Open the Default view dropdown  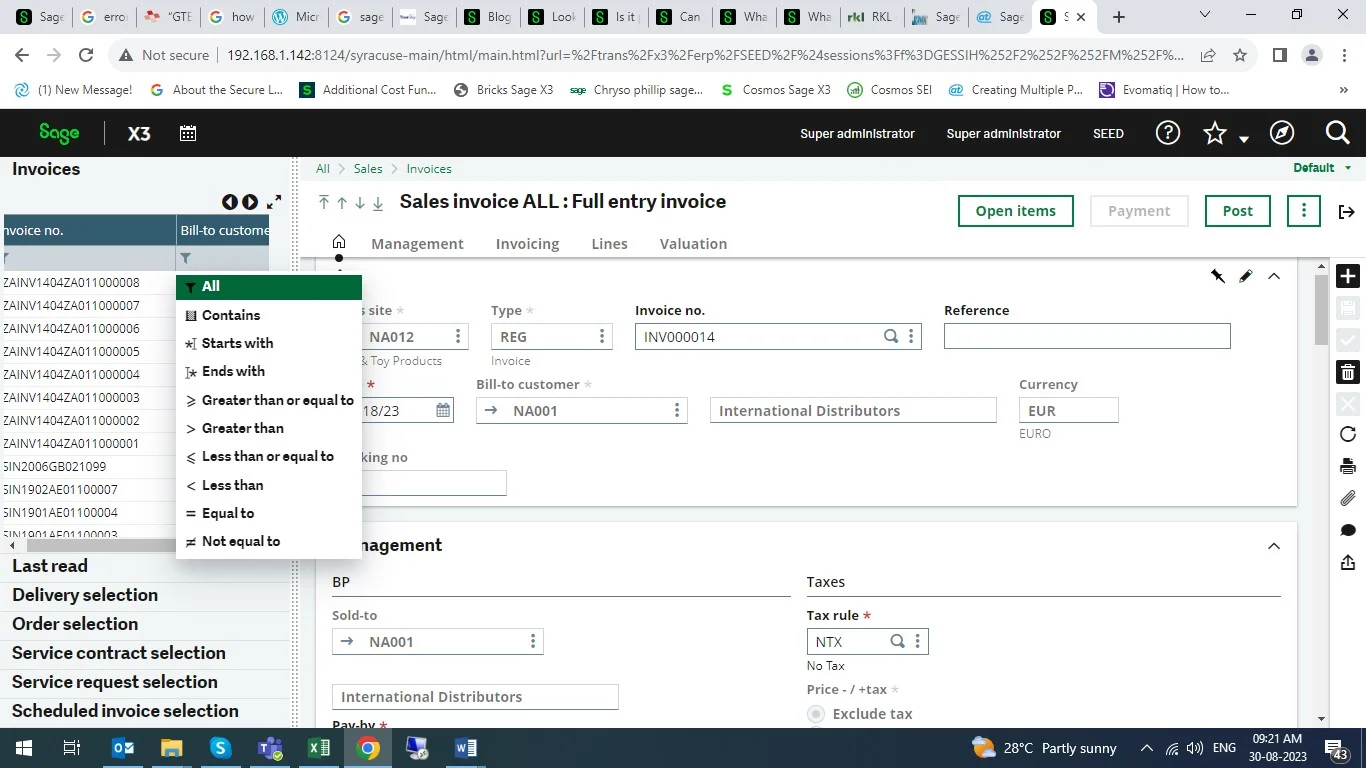1322,168
